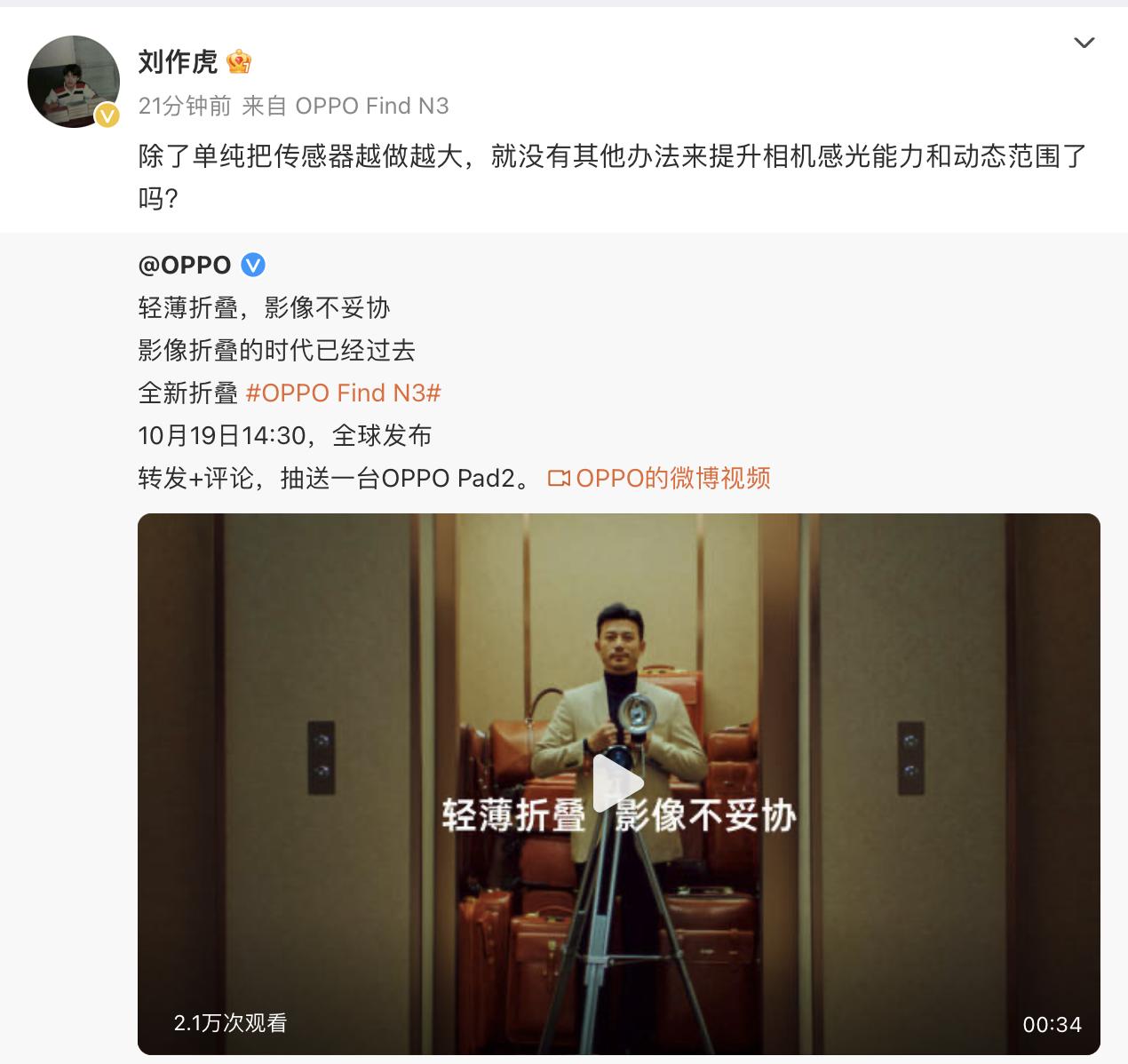
Task: Play the OPPO Find N3 video
Action: pos(618,782)
